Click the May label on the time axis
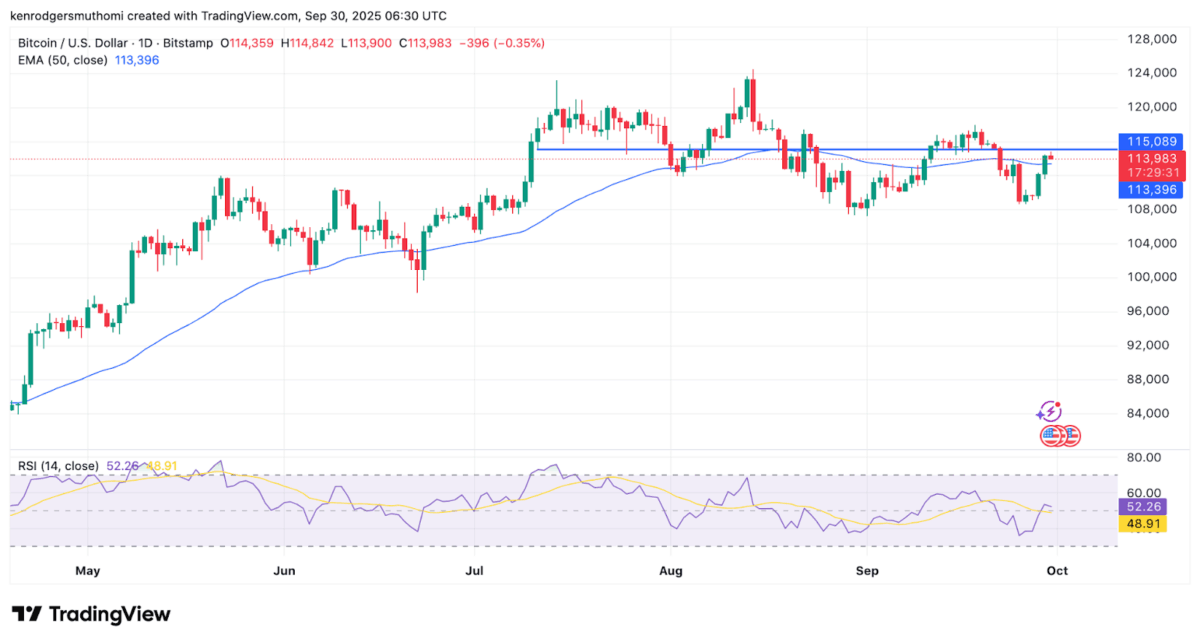This screenshot has width=1200, height=644. 88,571
